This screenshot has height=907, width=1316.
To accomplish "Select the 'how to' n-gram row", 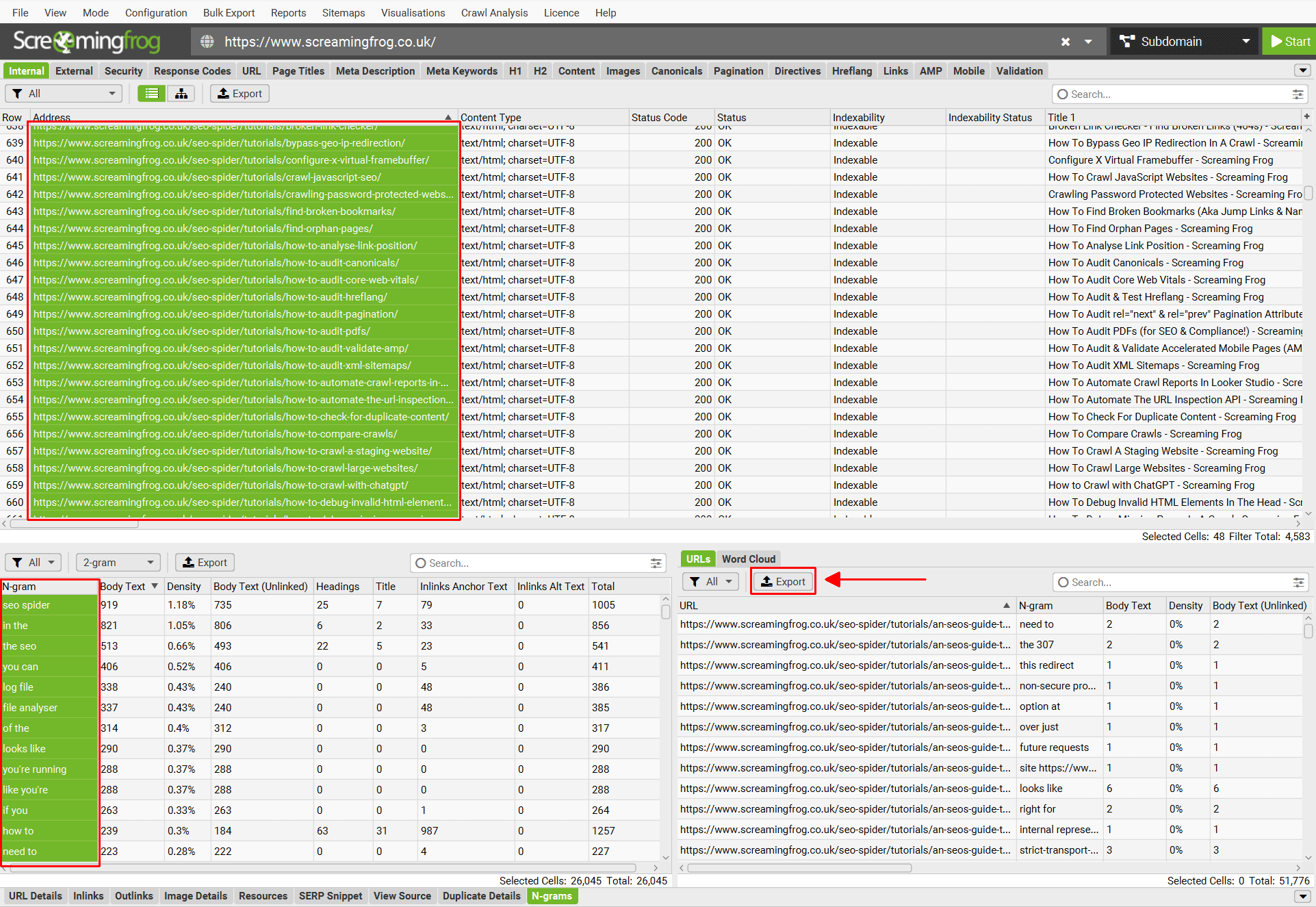I will [x=328, y=831].
